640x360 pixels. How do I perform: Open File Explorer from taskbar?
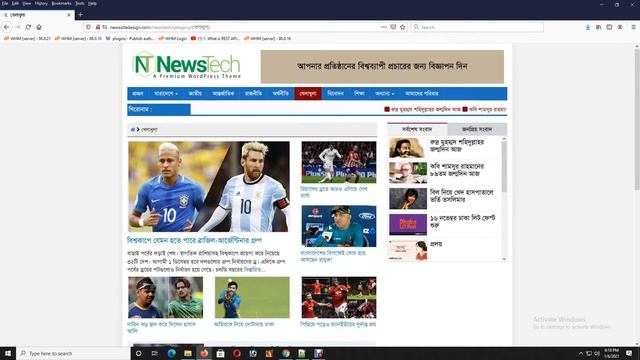point(188,353)
